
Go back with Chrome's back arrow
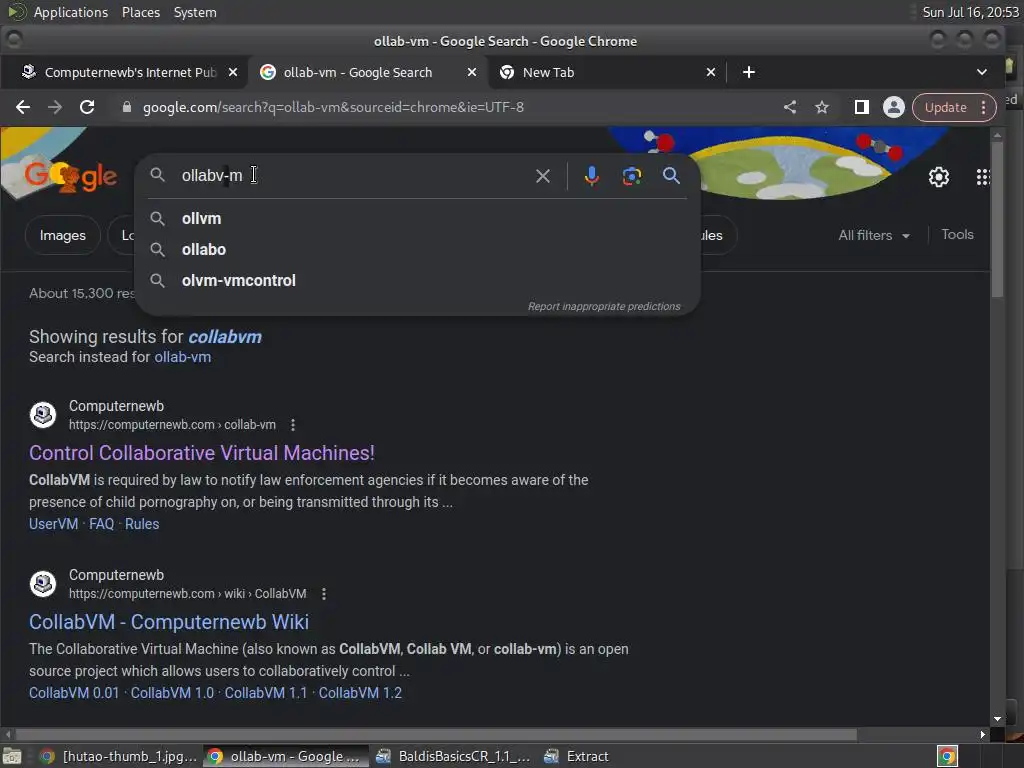tap(23, 107)
